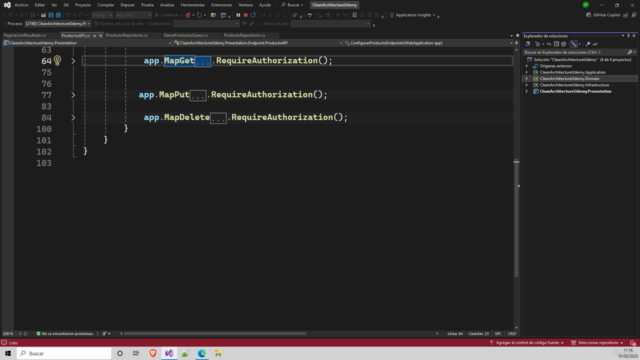Screen dimensions: 640x360
Task: Save the current file with the disk icon
Action: click(x=51, y=15)
